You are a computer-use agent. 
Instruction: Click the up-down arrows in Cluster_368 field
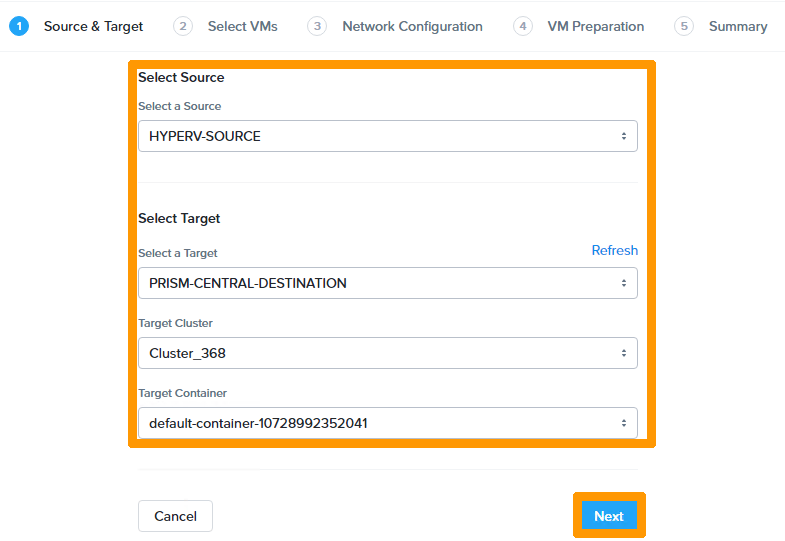(x=623, y=353)
